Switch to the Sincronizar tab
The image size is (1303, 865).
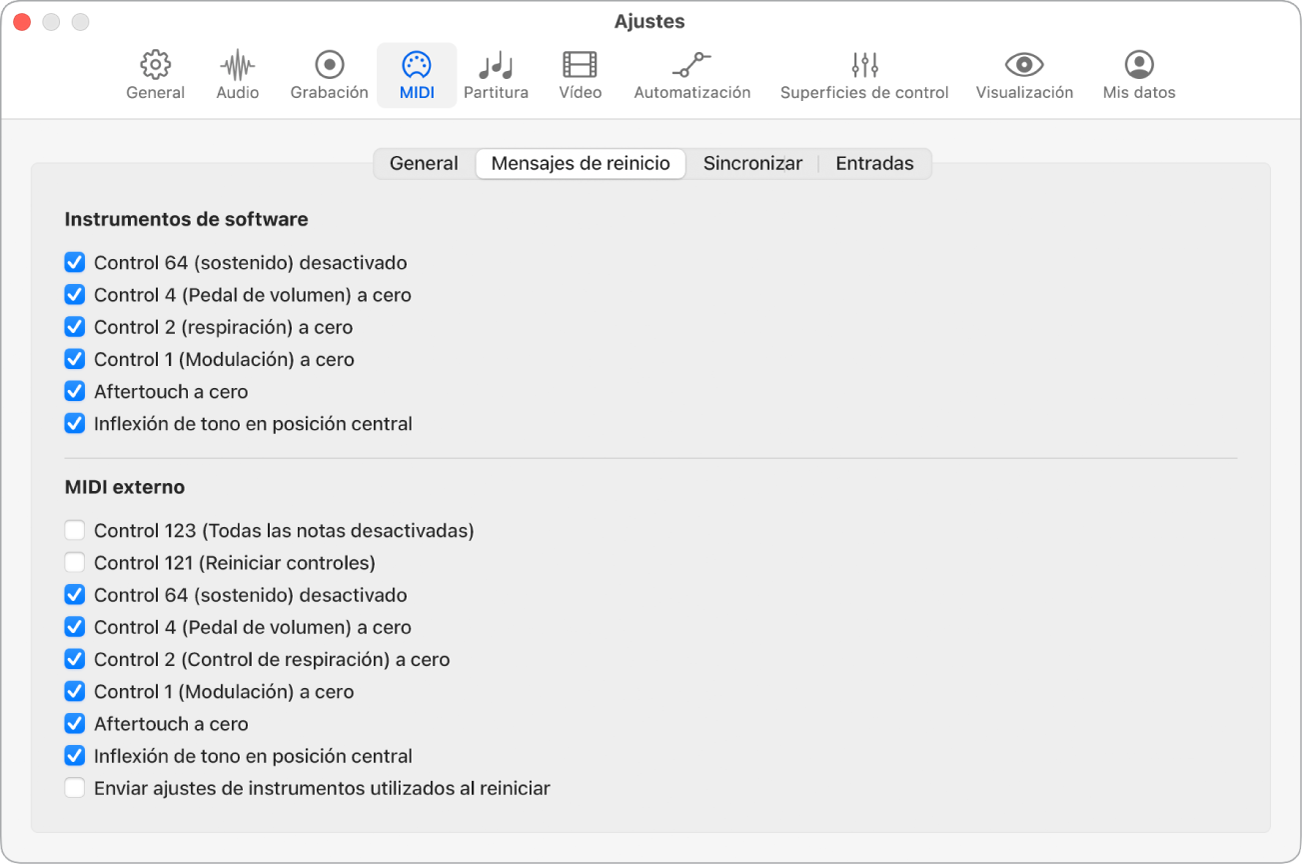point(752,162)
